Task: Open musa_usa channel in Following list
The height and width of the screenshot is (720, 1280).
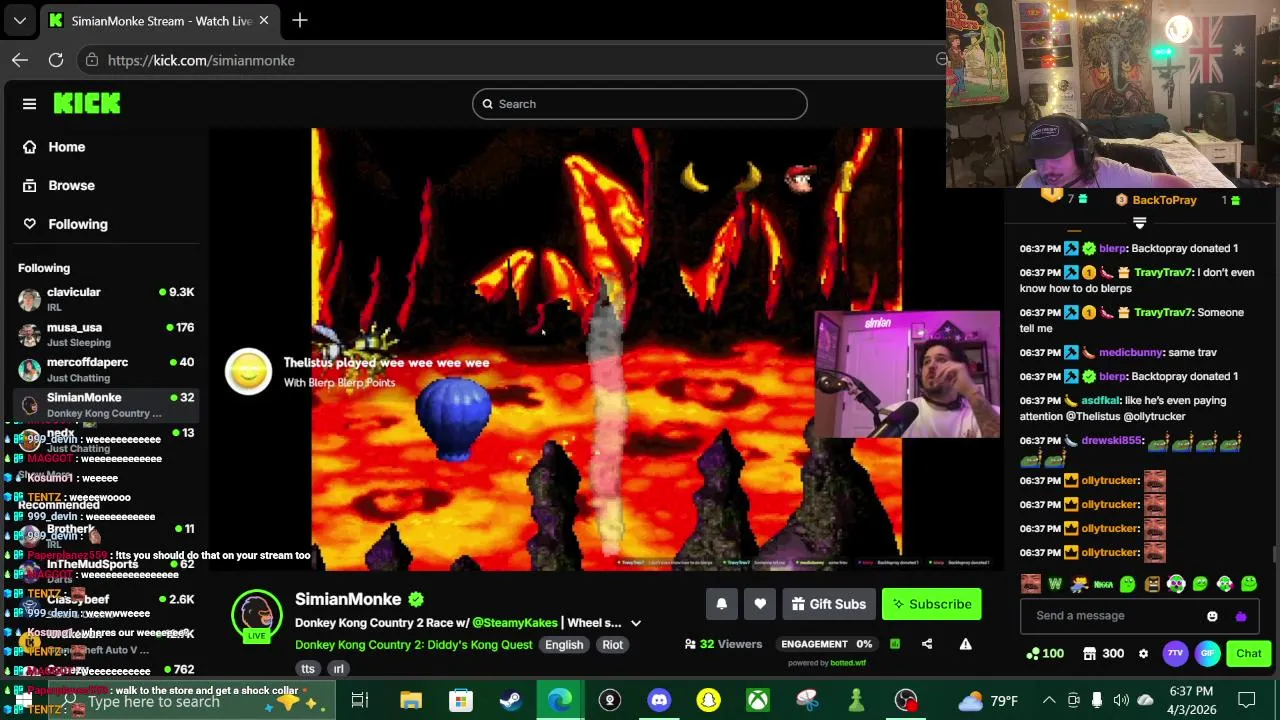Action: point(105,334)
